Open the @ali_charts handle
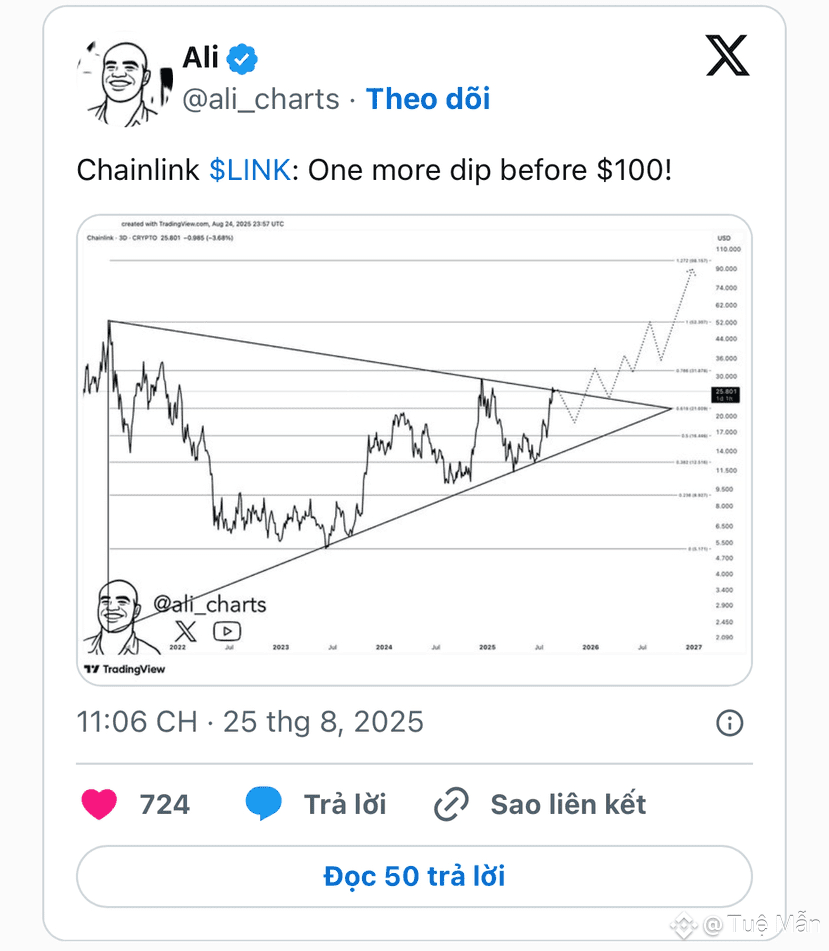 click(261, 99)
